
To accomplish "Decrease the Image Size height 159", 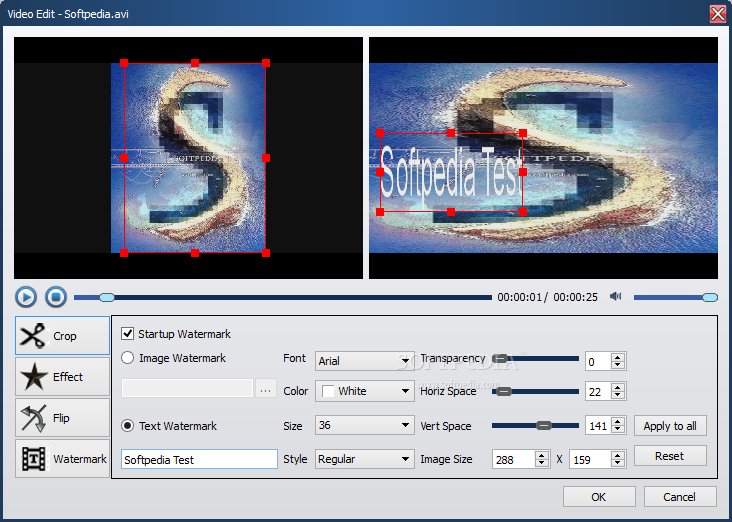I will 618,464.
